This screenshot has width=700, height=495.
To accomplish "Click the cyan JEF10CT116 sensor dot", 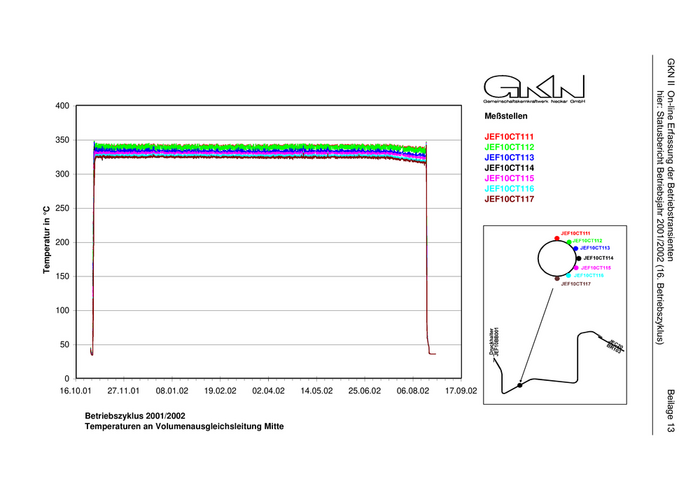I will (568, 275).
